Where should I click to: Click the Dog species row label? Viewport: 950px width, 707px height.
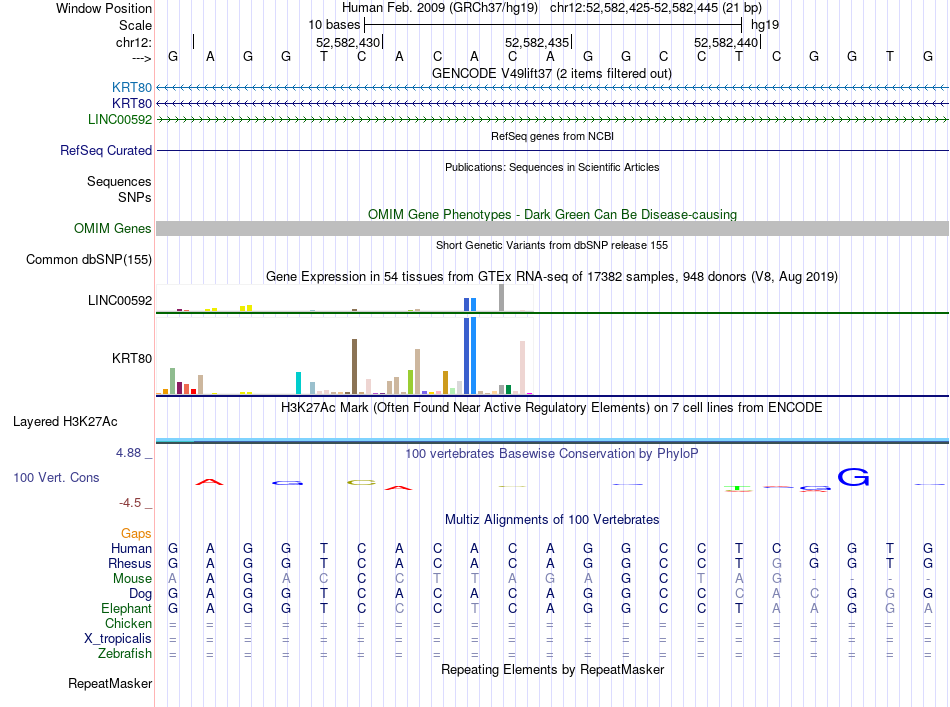click(x=140, y=594)
